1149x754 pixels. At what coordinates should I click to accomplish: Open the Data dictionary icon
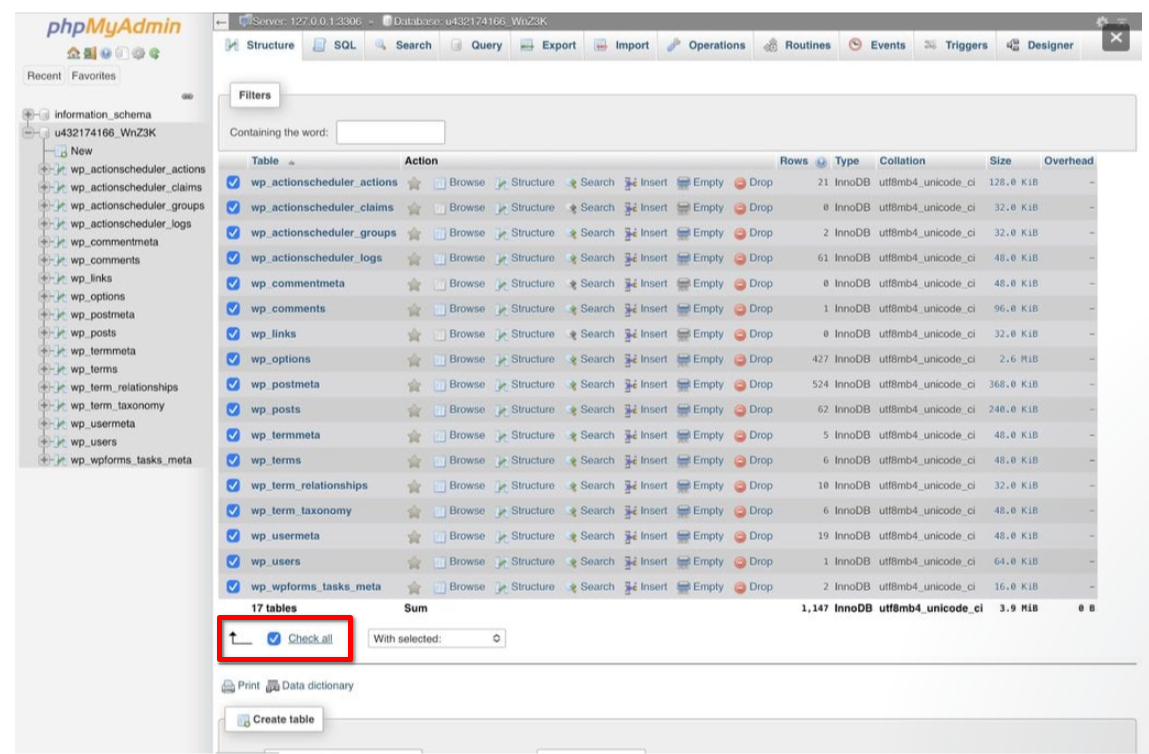[x=273, y=686]
